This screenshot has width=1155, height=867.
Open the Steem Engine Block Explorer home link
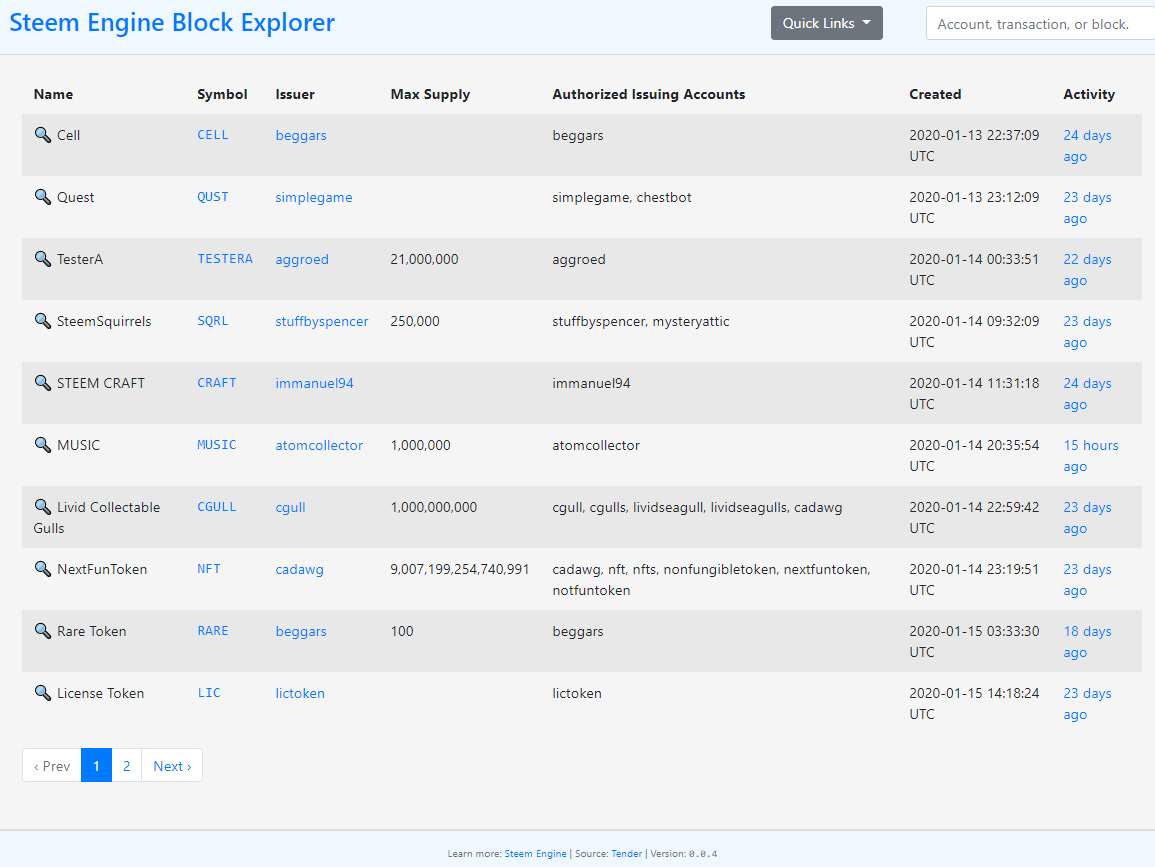coord(172,23)
